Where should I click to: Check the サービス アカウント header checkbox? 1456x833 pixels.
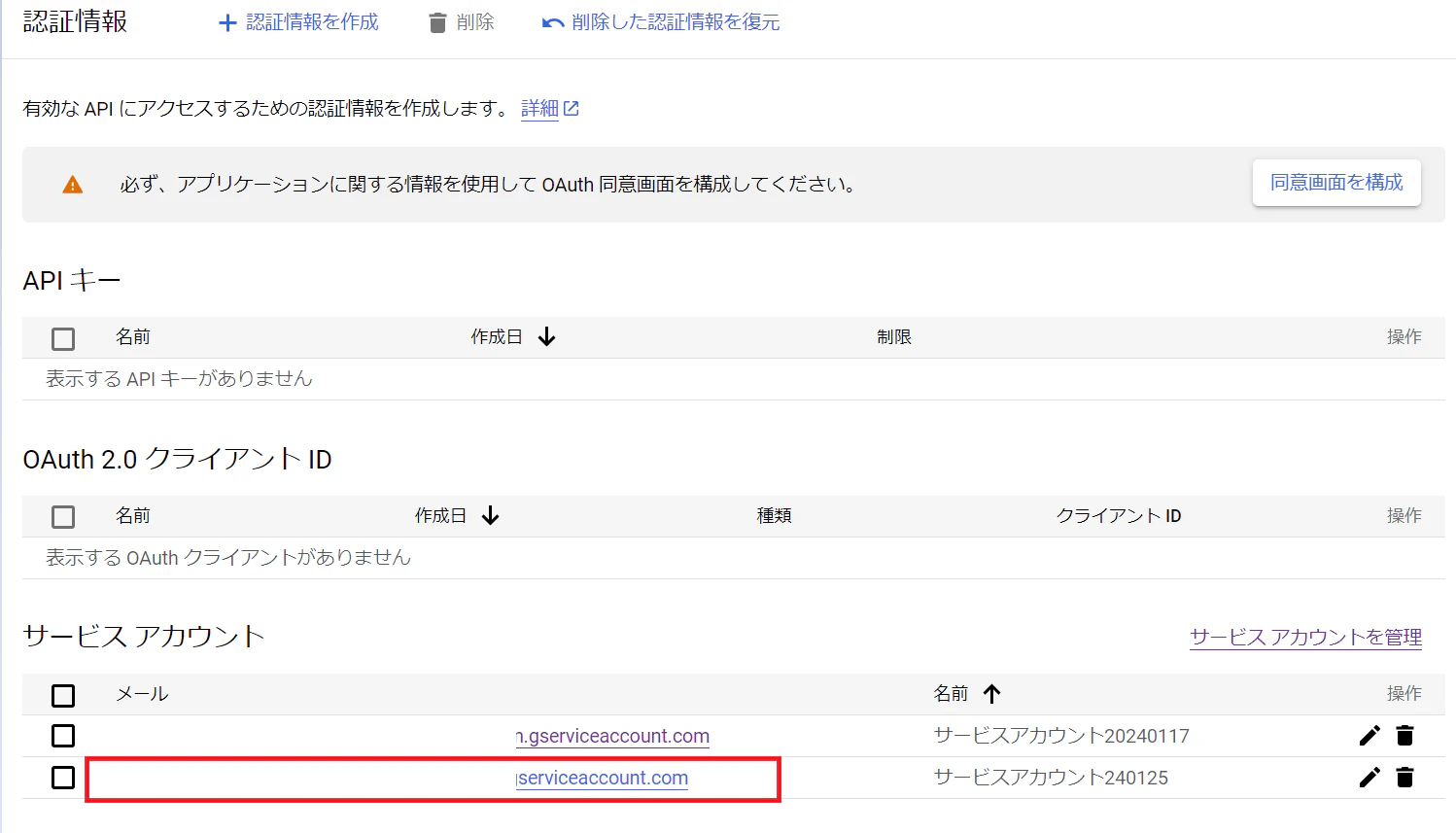tap(63, 695)
